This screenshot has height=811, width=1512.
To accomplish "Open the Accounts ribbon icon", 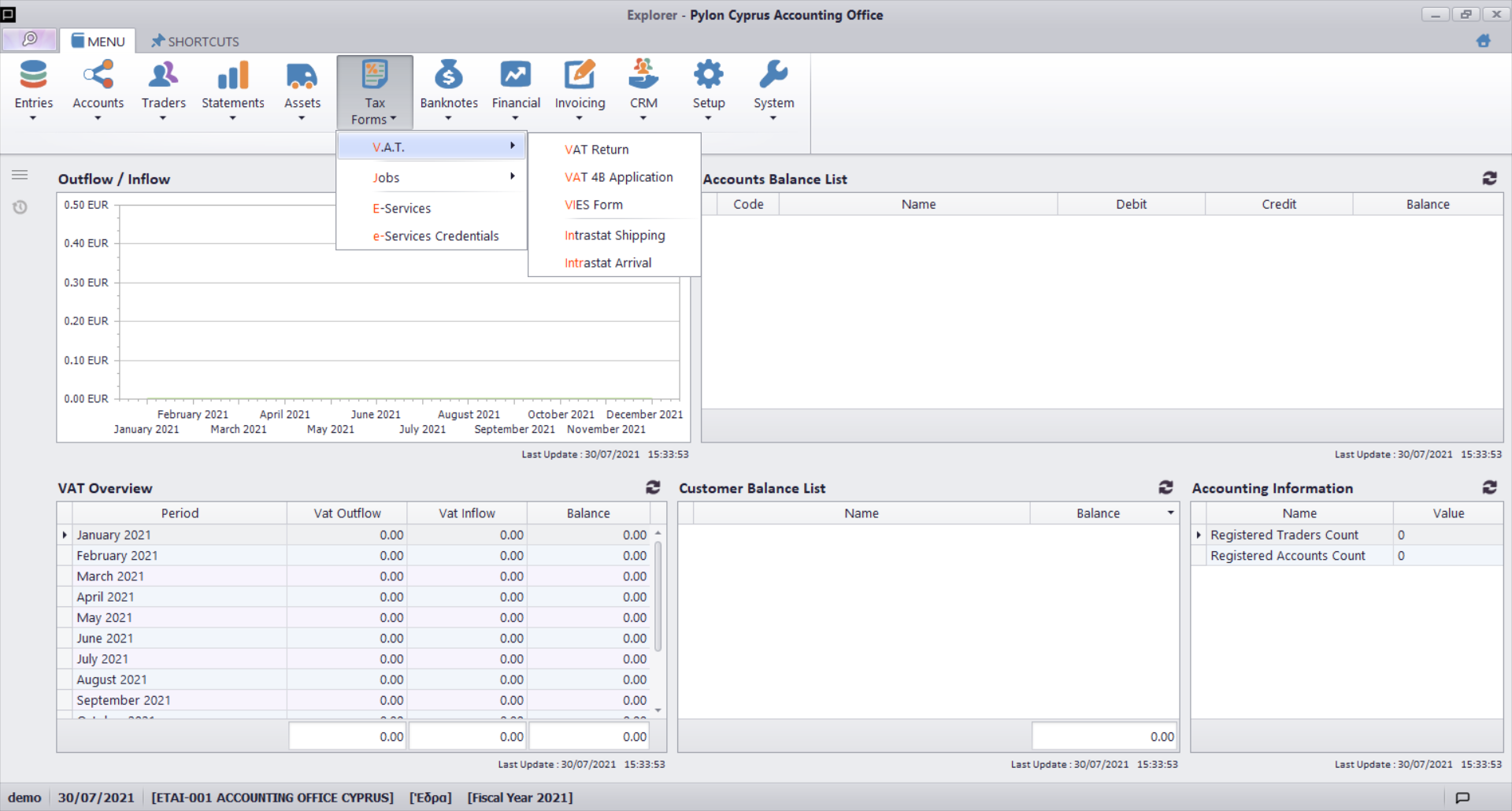I will click(x=98, y=76).
